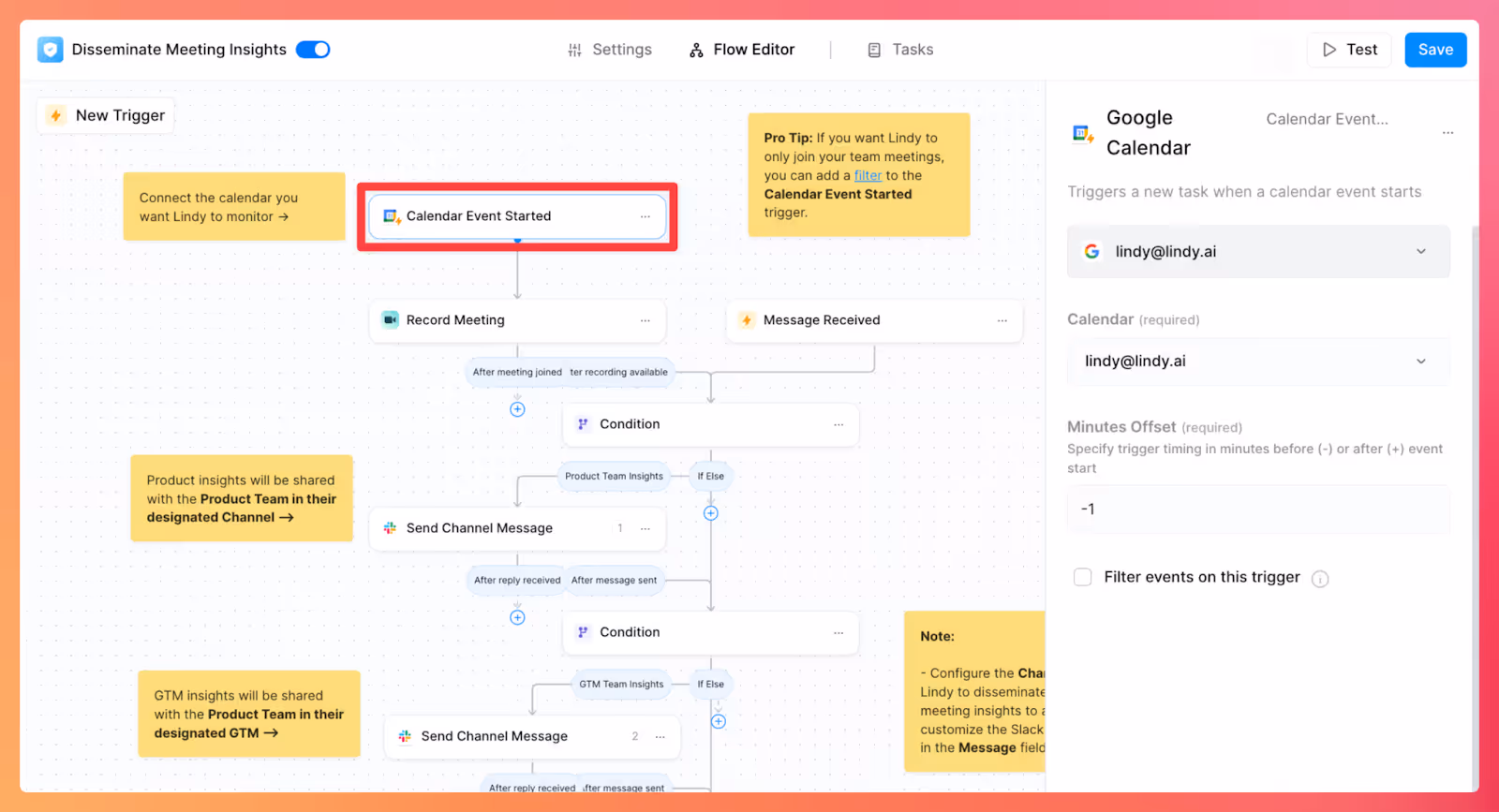Viewport: 1499px width, 812px height.
Task: Open the second Condition node options menu
Action: (x=839, y=632)
